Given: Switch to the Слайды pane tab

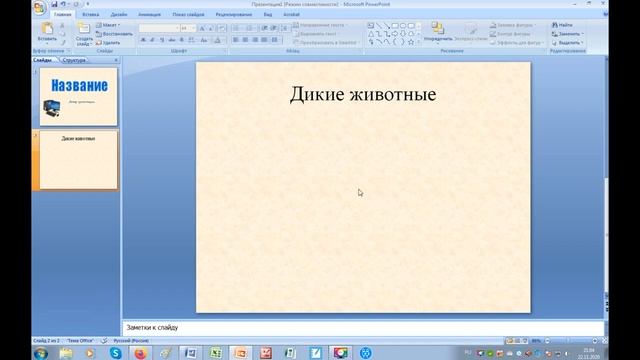Looking at the screenshot, I should tap(42, 60).
